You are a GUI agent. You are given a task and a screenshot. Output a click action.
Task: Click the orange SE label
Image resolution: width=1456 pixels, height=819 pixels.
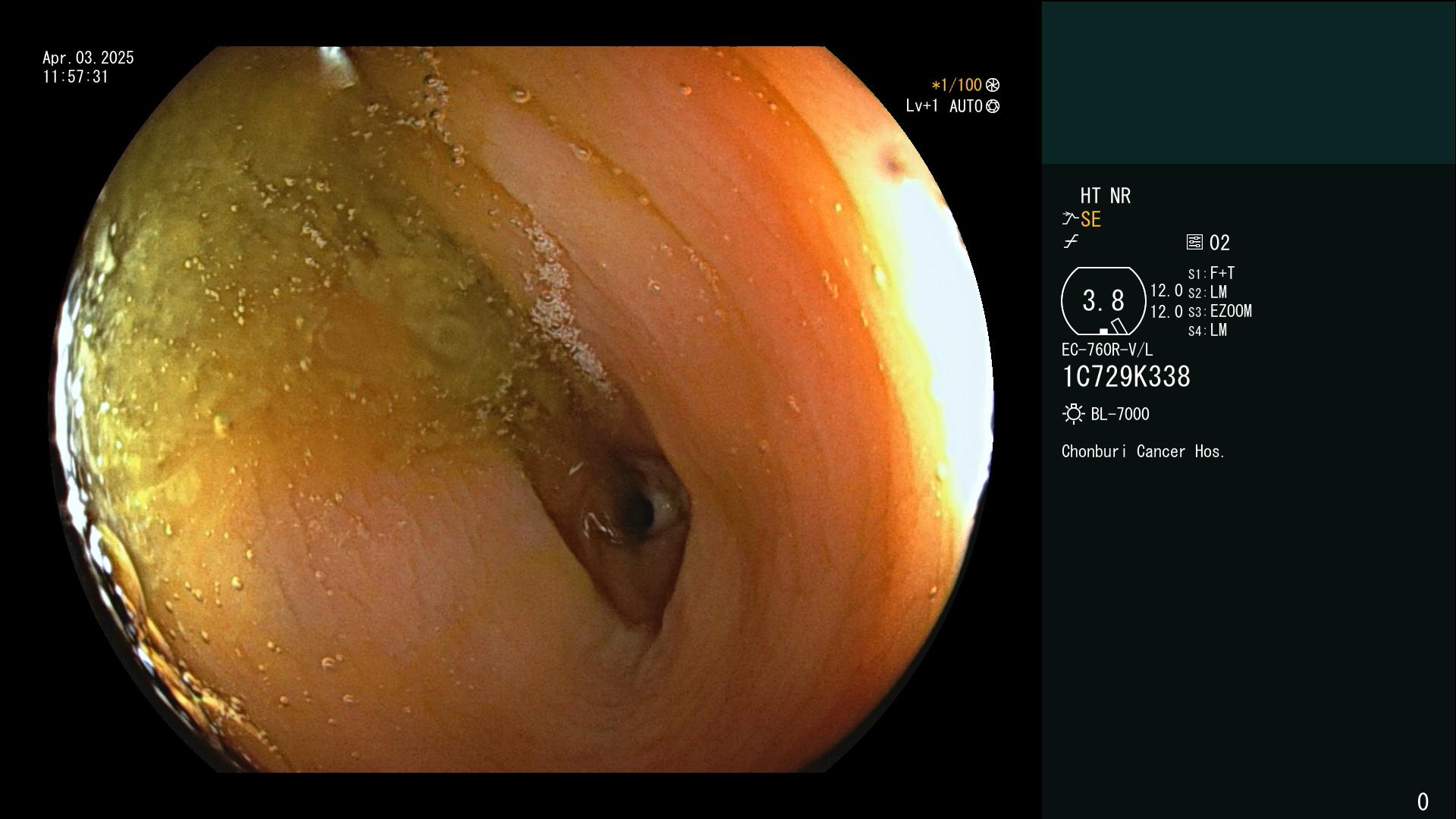1090,219
